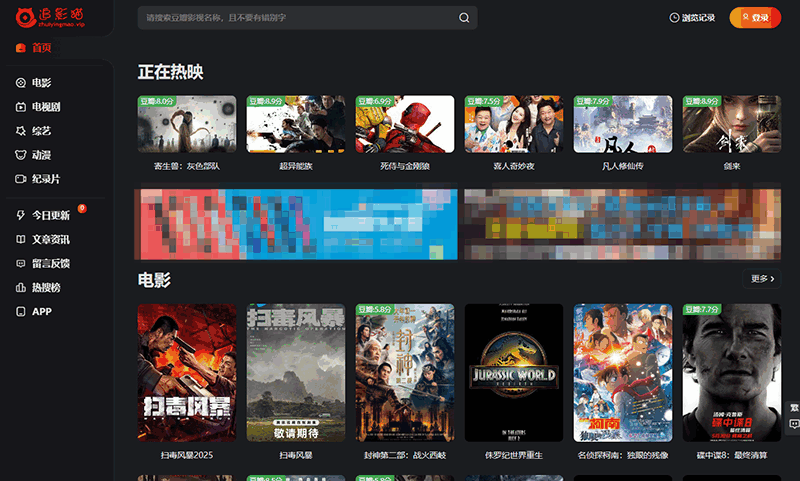Click the 综艺 variety icon

[x=21, y=131]
